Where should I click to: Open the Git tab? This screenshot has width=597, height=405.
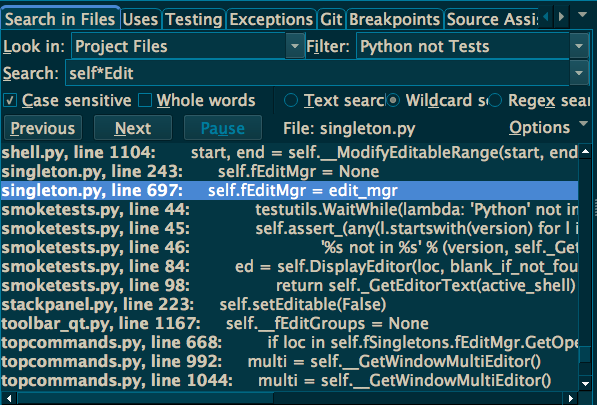pos(331,19)
